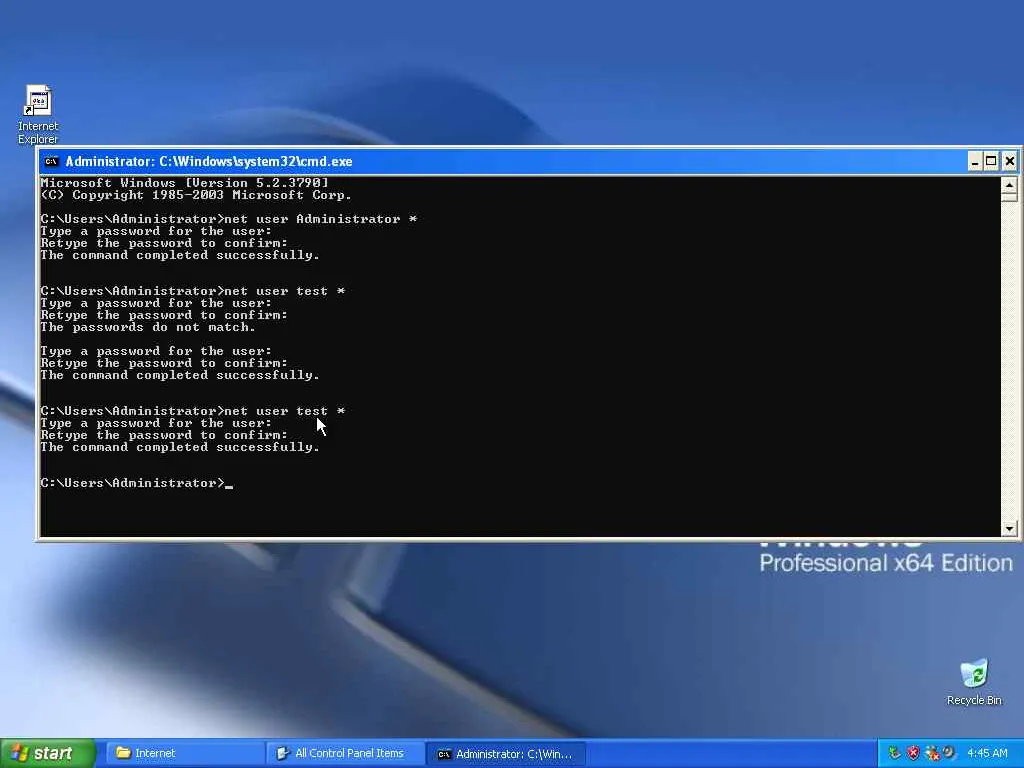The height and width of the screenshot is (768, 1024).
Task: Click the console scrollbar up arrow
Action: [x=1009, y=185]
